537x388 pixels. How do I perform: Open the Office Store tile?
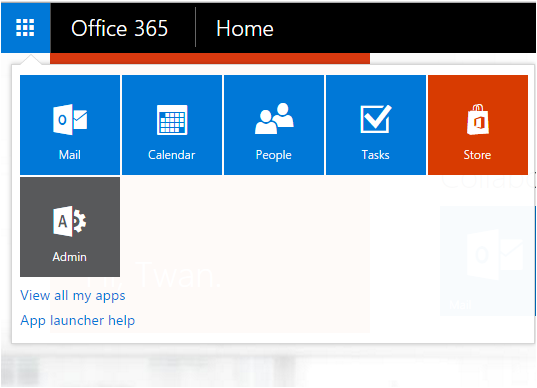[x=478, y=125]
